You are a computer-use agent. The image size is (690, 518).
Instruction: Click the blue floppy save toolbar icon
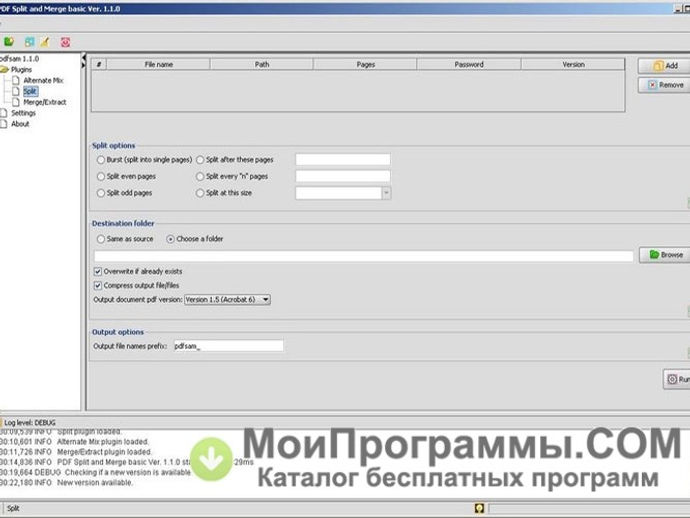pos(29,42)
